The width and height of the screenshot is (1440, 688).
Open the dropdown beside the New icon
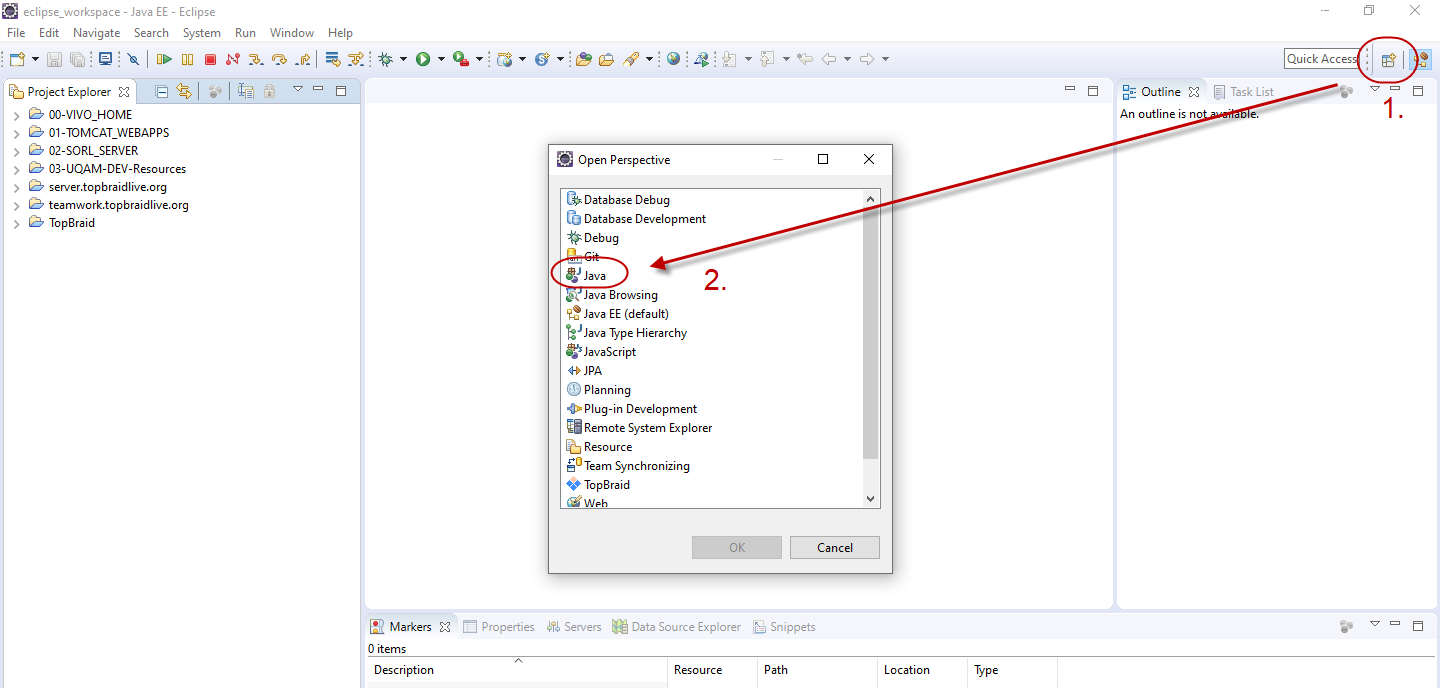[35, 59]
